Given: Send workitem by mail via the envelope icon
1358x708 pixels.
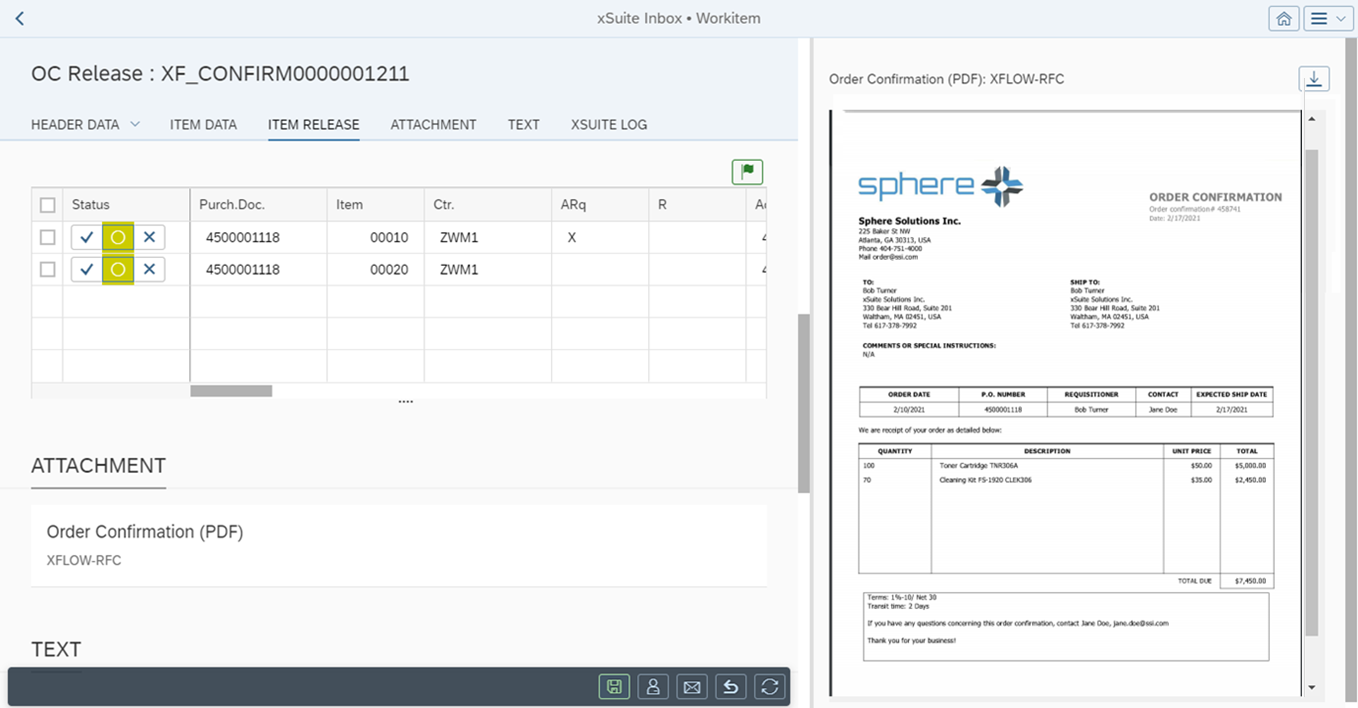Looking at the screenshot, I should pyautogui.click(x=692, y=686).
